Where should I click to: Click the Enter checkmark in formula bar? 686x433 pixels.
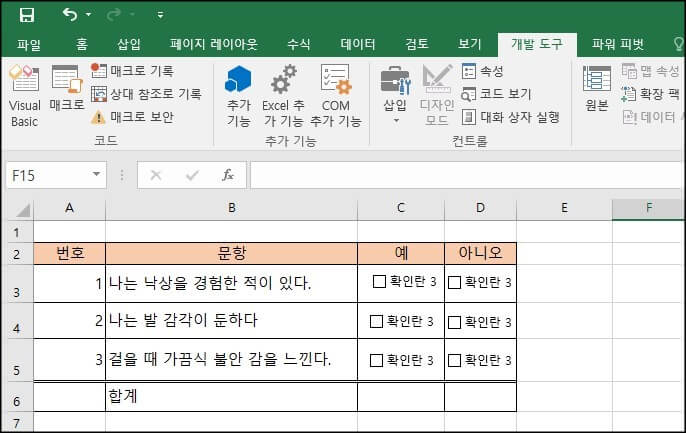point(192,175)
